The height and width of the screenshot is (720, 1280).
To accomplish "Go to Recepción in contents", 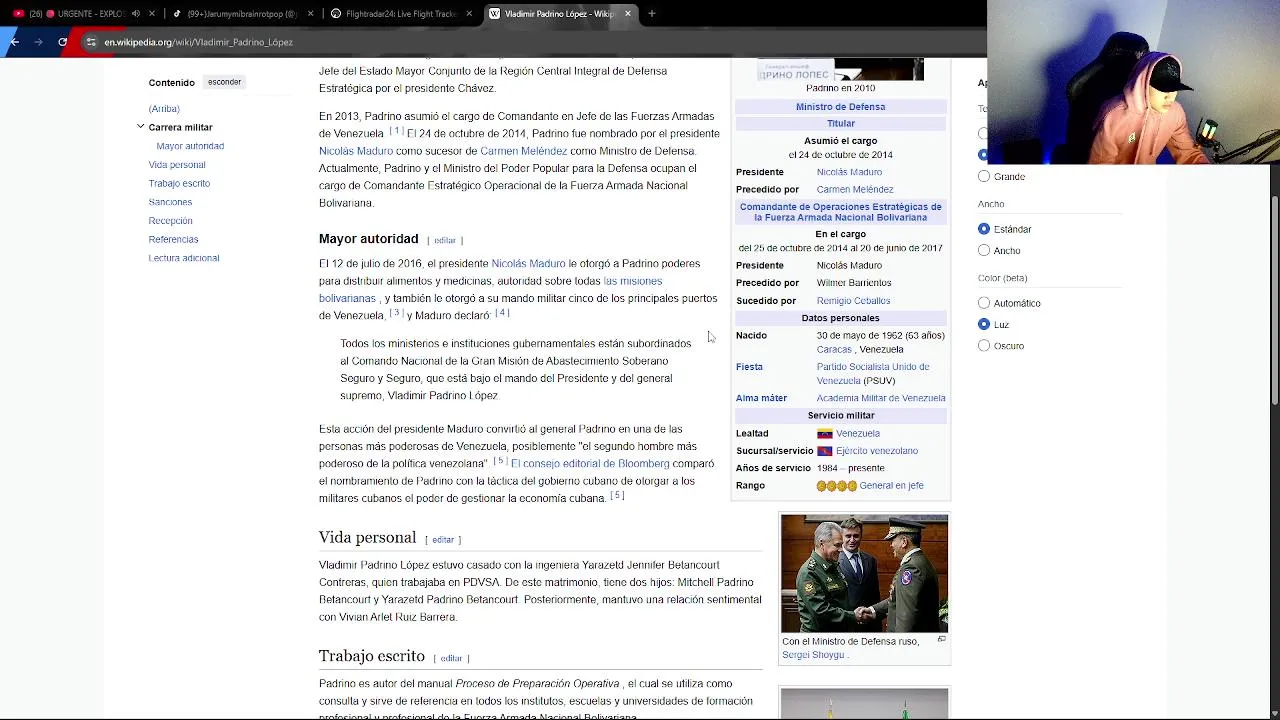I will point(170,221).
